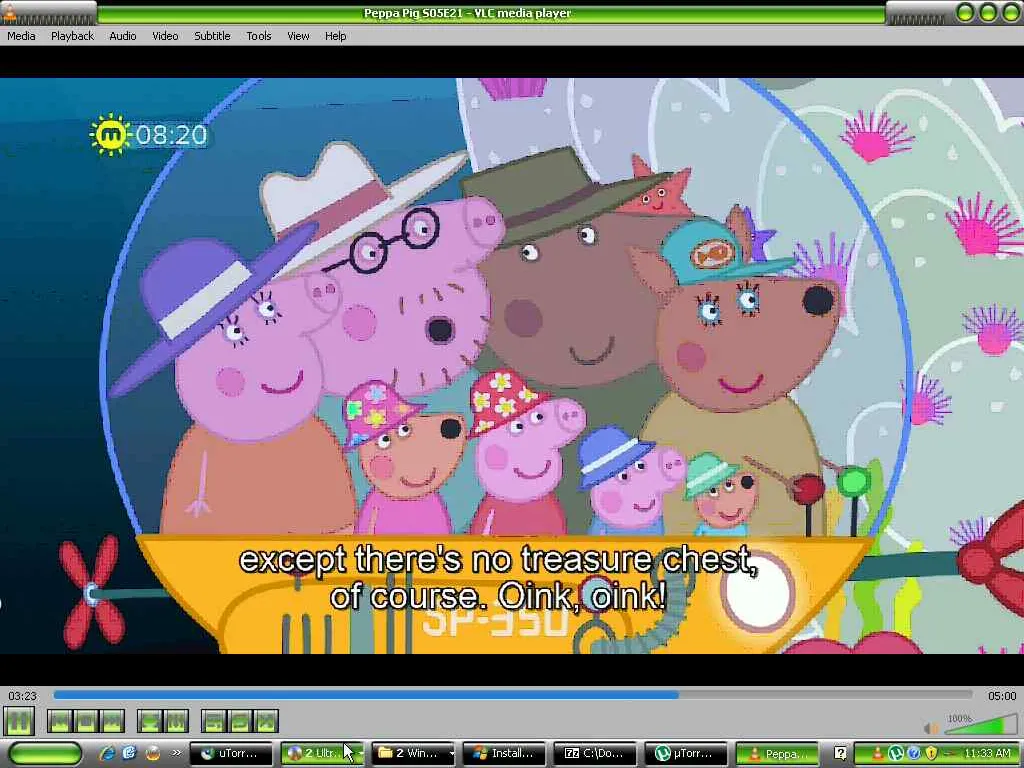Switch to the µTorr... taskbar window
1024x768 pixels.
click(x=686, y=753)
